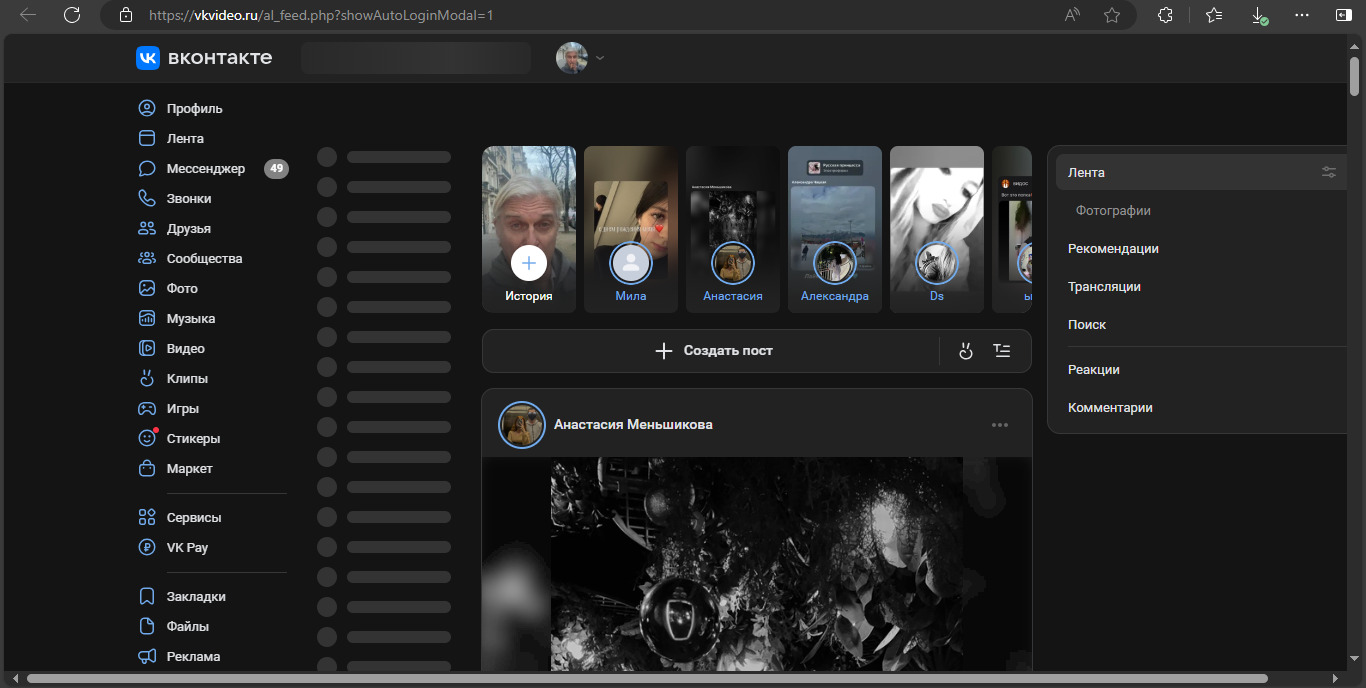Click the search field in VK header

tap(416, 58)
